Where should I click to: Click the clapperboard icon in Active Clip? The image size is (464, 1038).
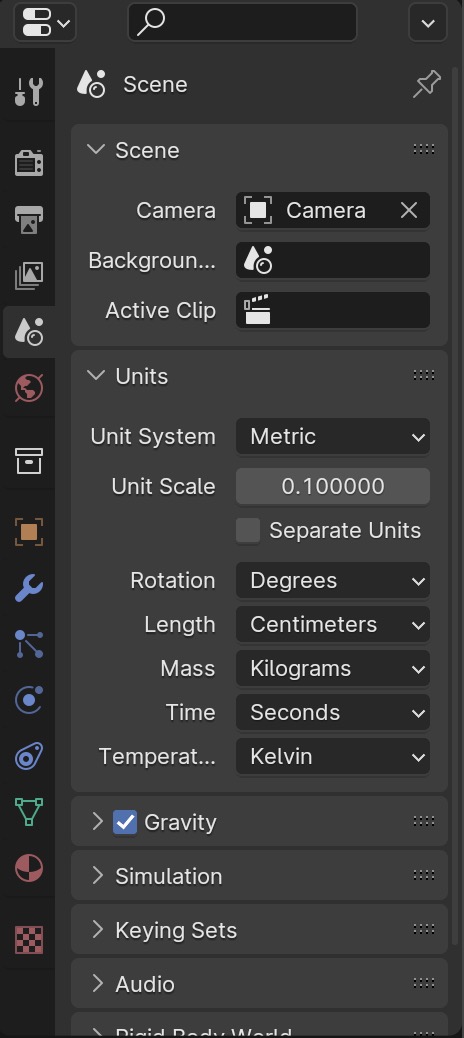coord(257,310)
